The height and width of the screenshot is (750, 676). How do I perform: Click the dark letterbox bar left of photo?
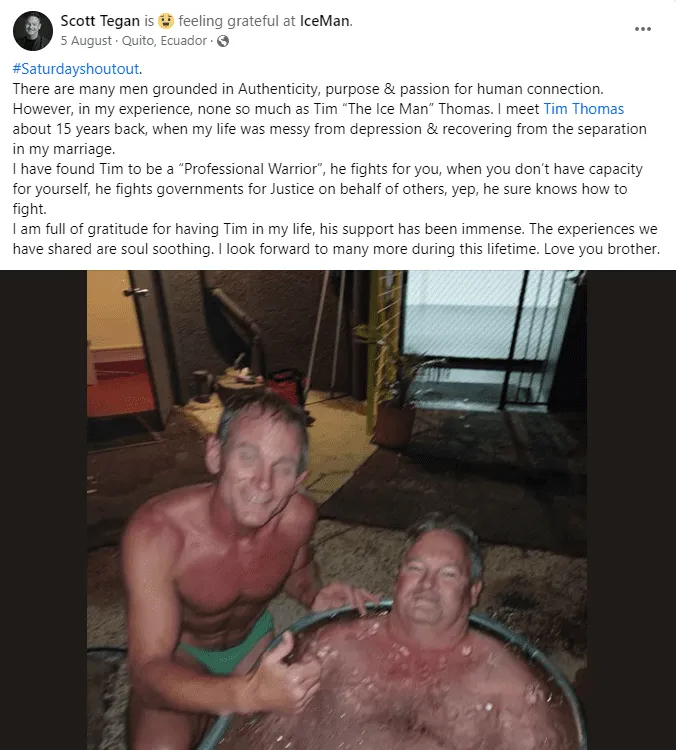click(43, 510)
